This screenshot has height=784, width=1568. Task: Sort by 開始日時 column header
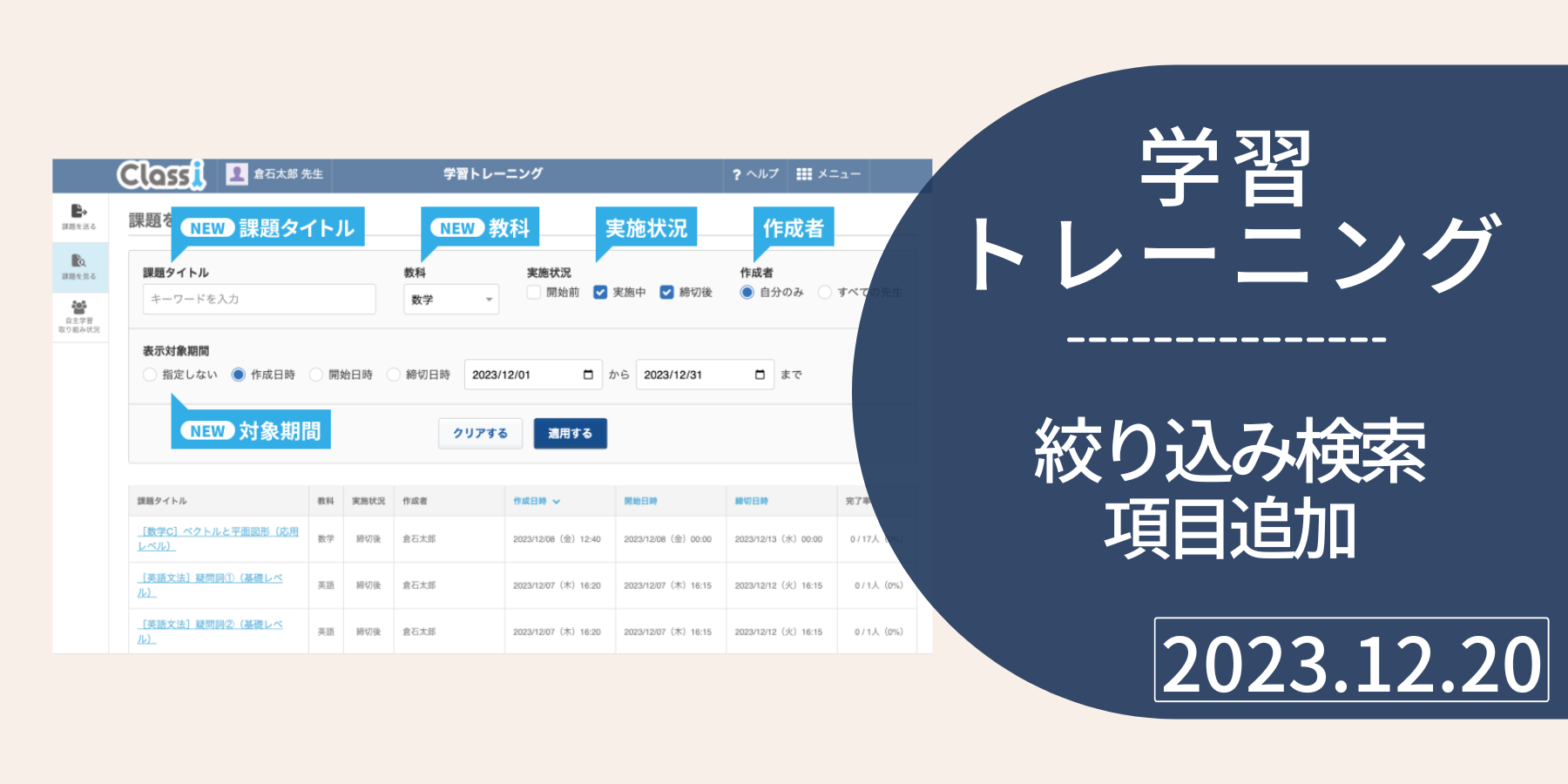pyautogui.click(x=640, y=501)
